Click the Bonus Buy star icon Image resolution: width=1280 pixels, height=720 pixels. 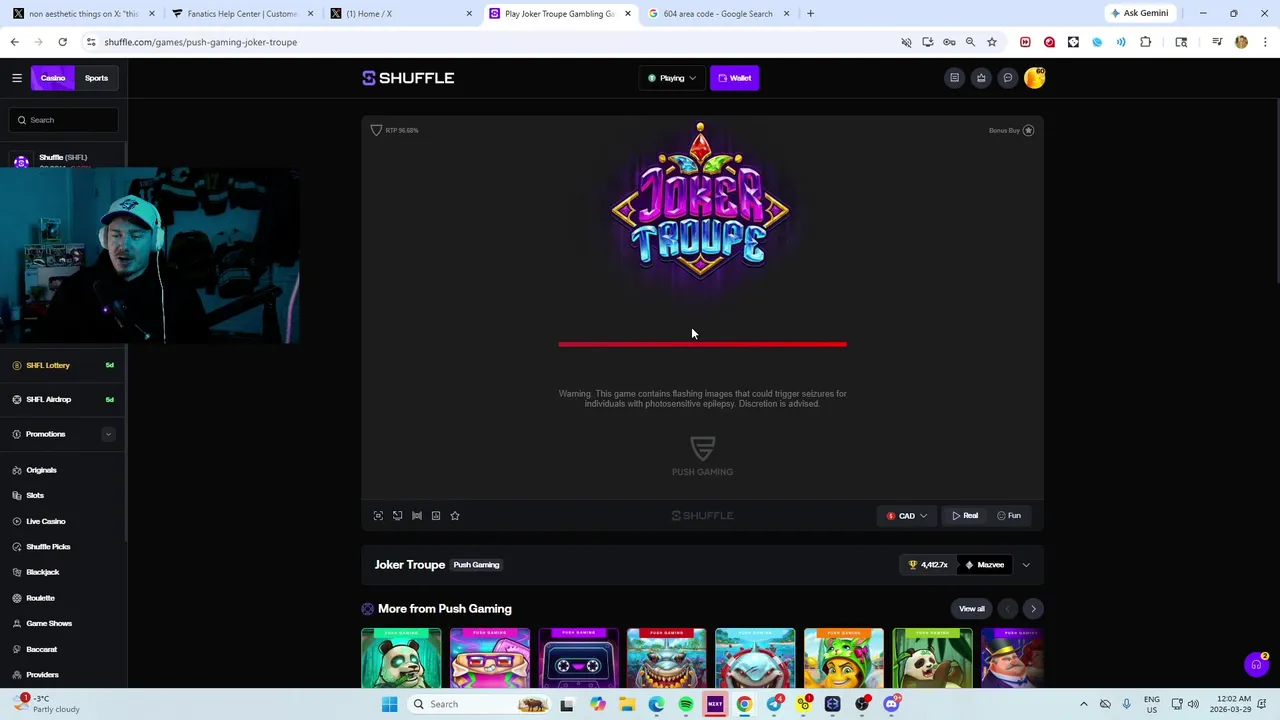1028,130
